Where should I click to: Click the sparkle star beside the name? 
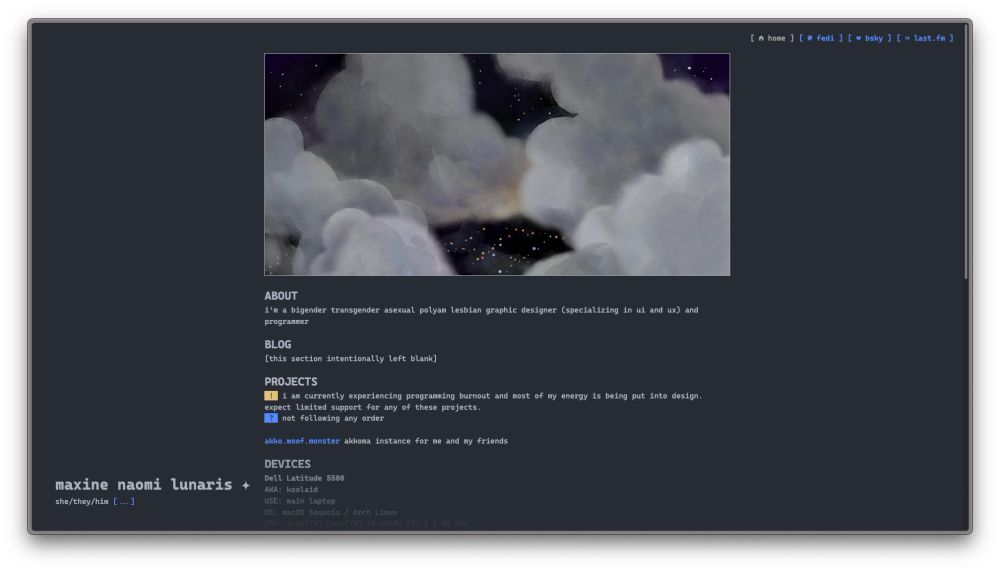[246, 486]
